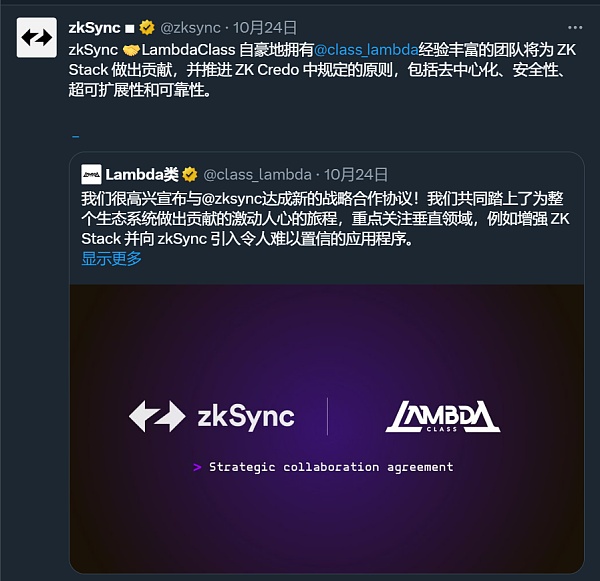Expand quoted tweet with 显示更多
The width and height of the screenshot is (600, 581).
111,259
